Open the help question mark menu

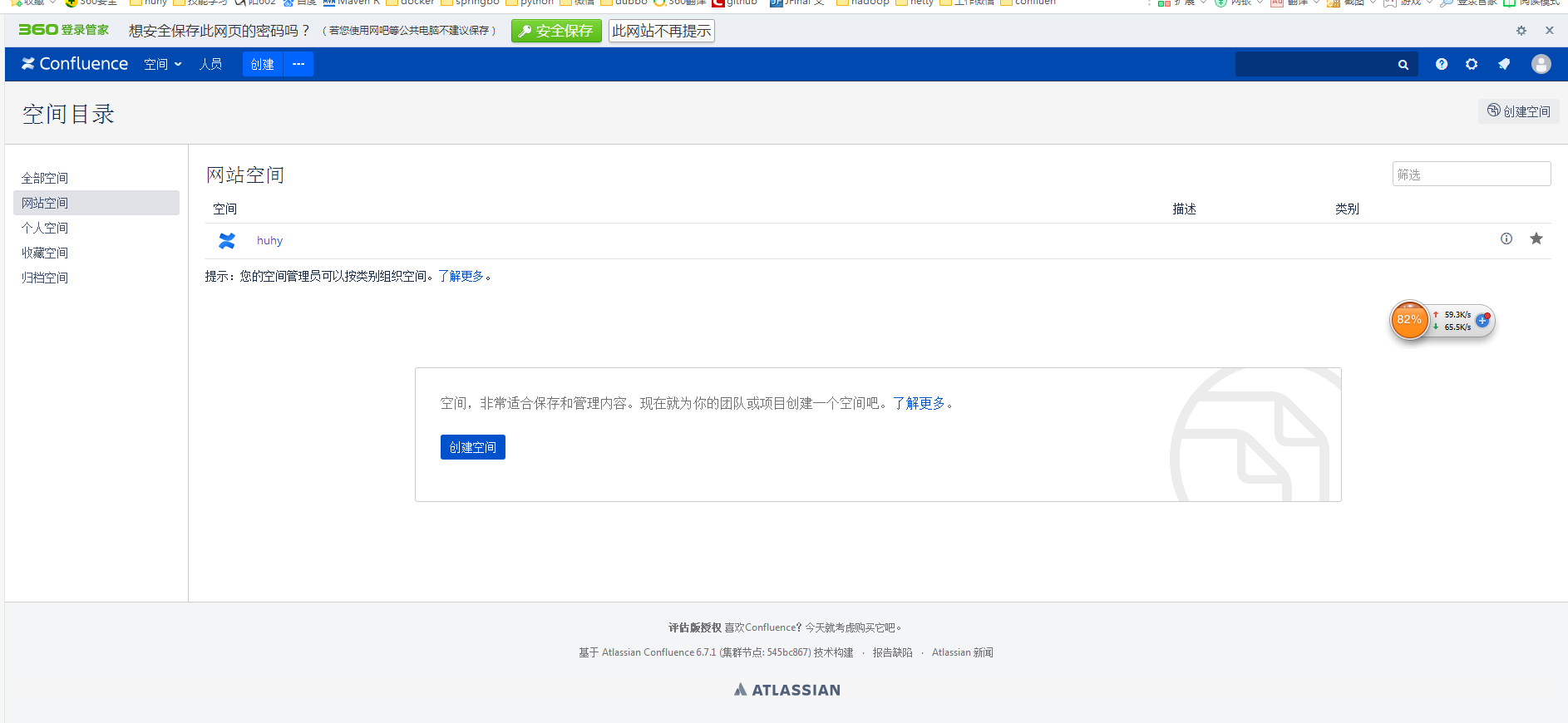[1442, 64]
